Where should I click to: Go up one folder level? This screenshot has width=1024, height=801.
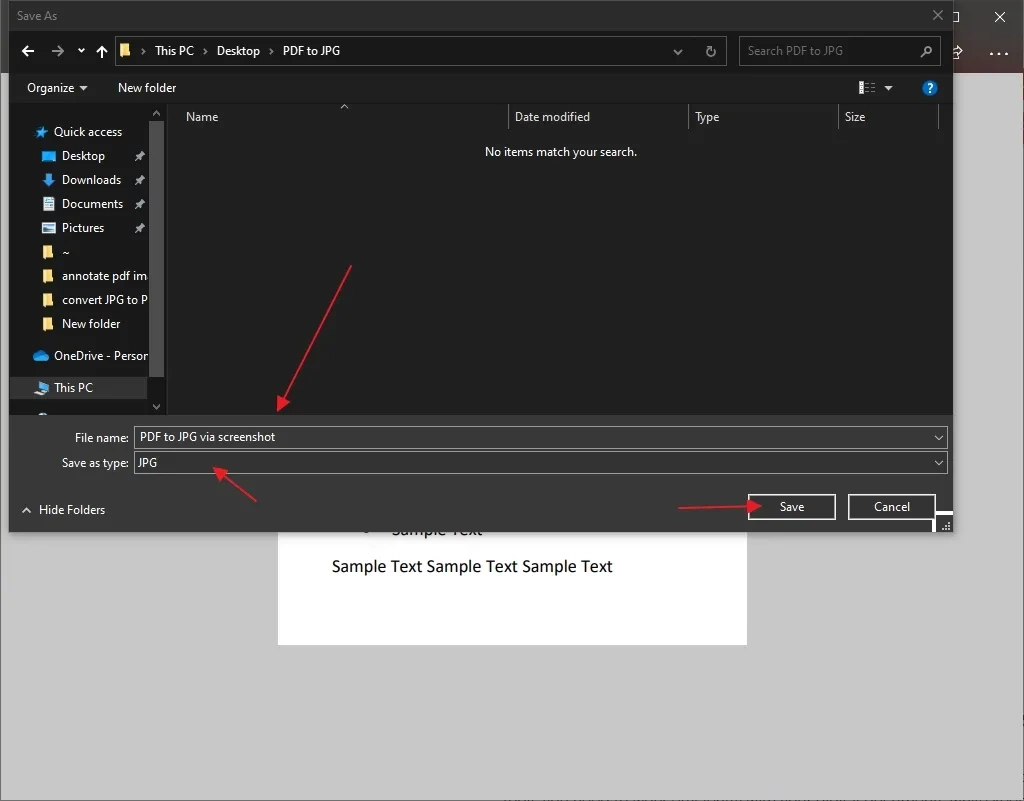[x=102, y=51]
